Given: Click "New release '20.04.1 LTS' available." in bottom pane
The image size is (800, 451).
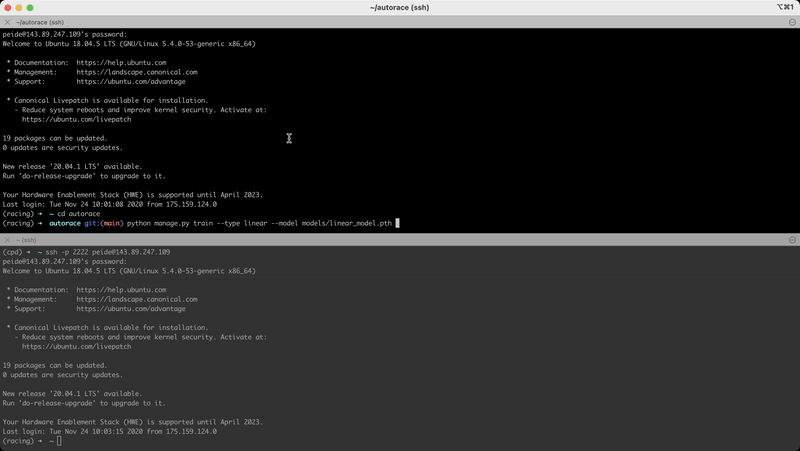Looking at the screenshot, I should pos(72,394).
